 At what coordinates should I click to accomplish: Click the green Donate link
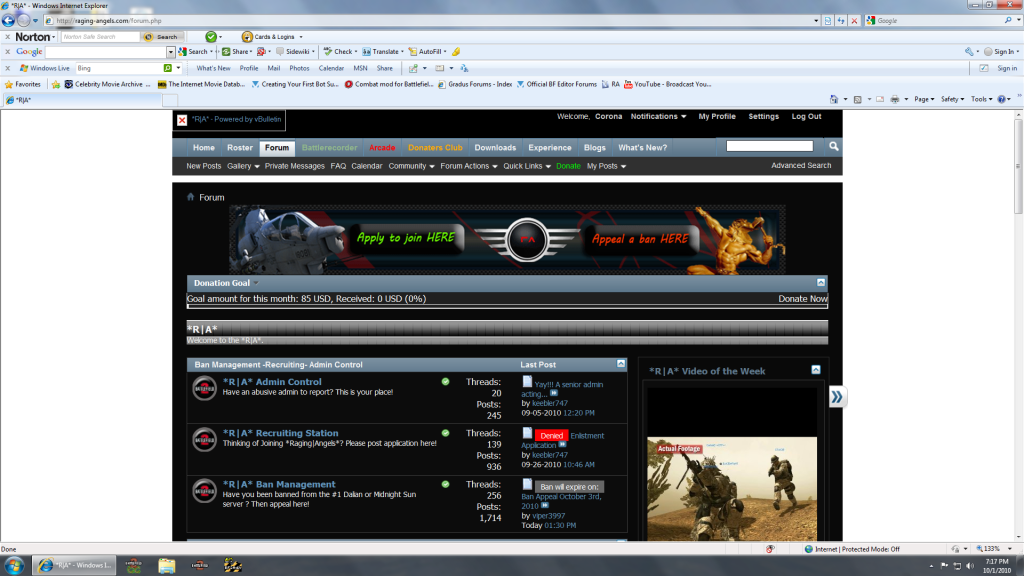568,166
